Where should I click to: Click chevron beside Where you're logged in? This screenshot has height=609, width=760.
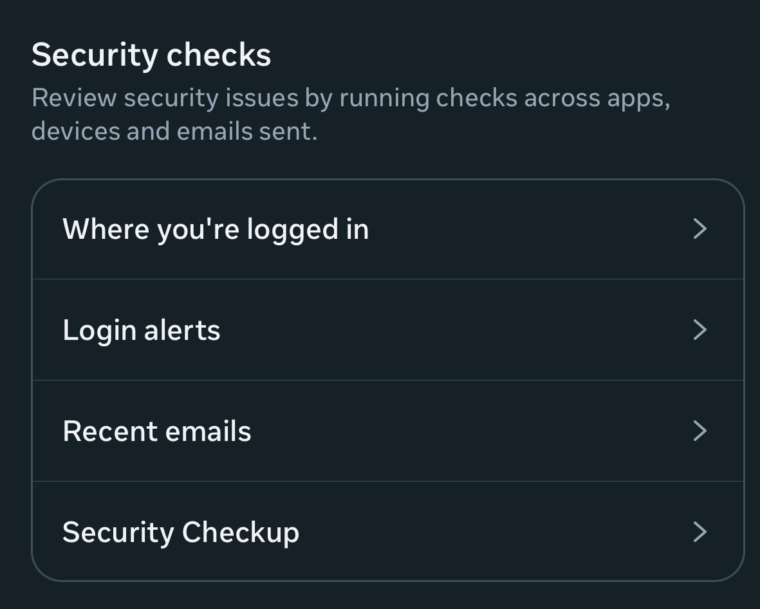tap(700, 229)
